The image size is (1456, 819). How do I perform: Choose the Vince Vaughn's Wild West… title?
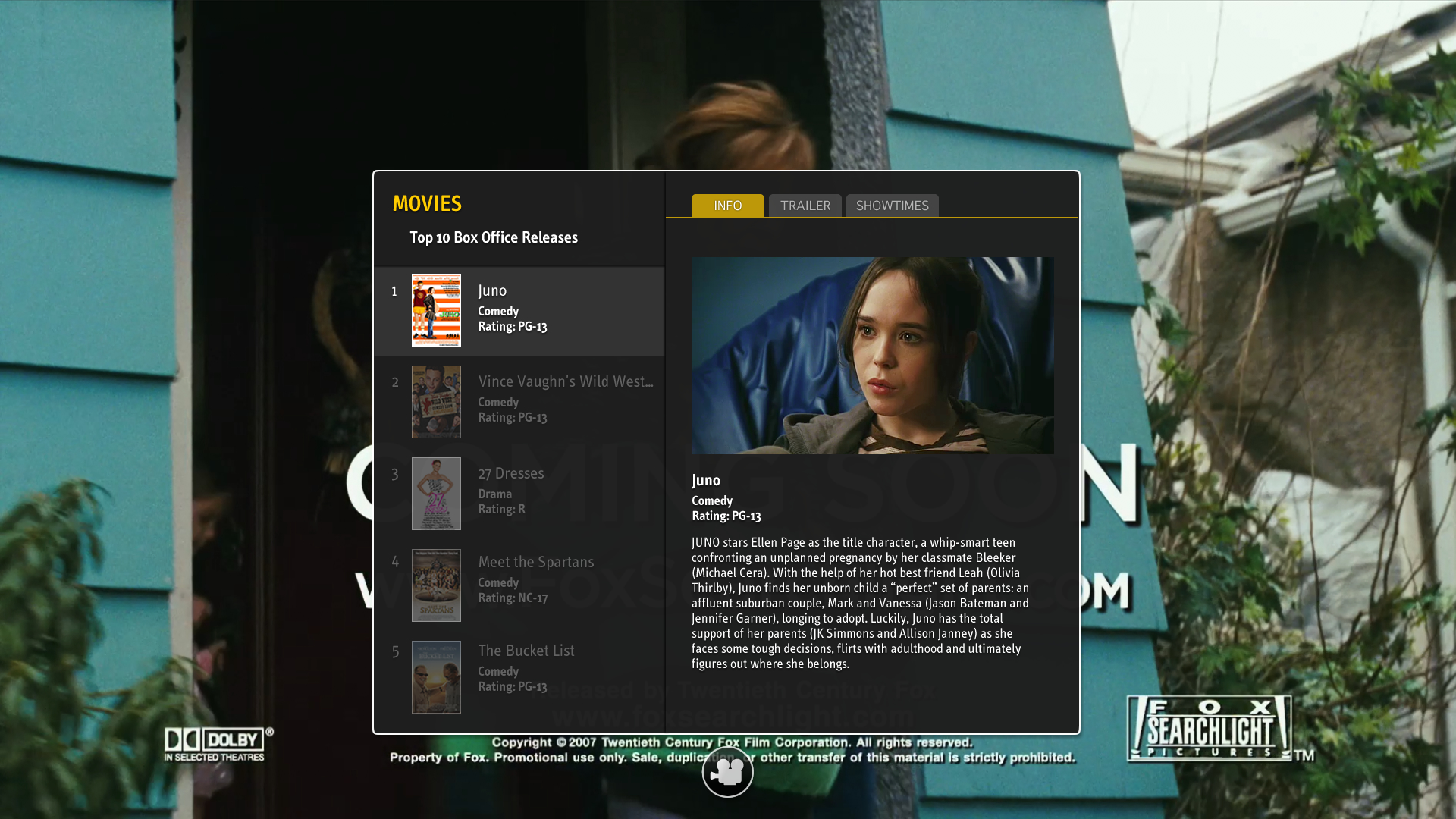[x=566, y=381]
